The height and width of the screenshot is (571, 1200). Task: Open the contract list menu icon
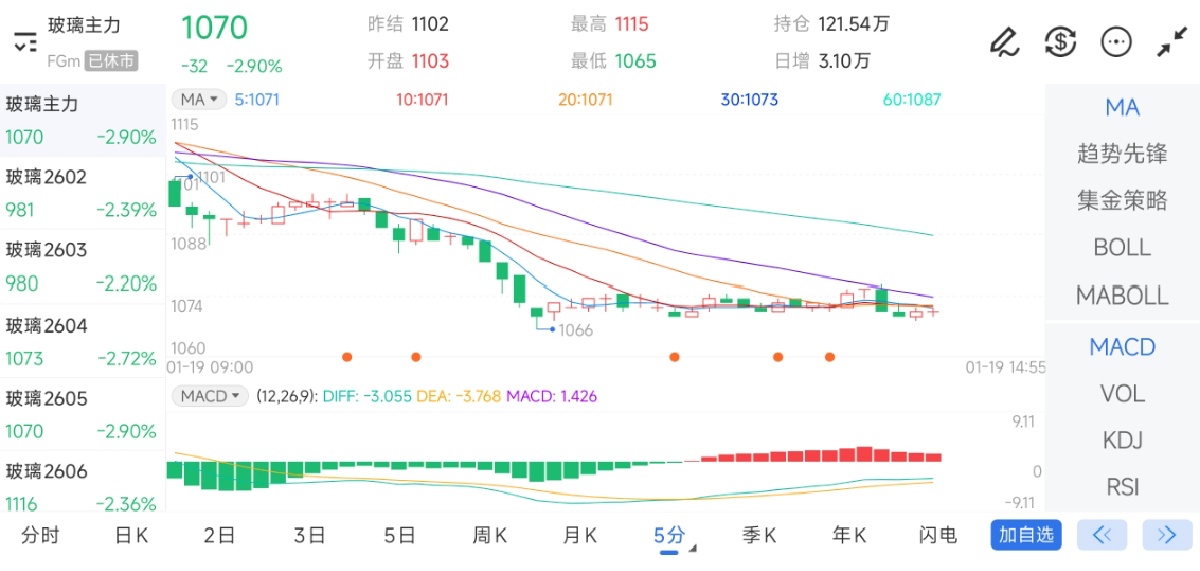(x=25, y=42)
